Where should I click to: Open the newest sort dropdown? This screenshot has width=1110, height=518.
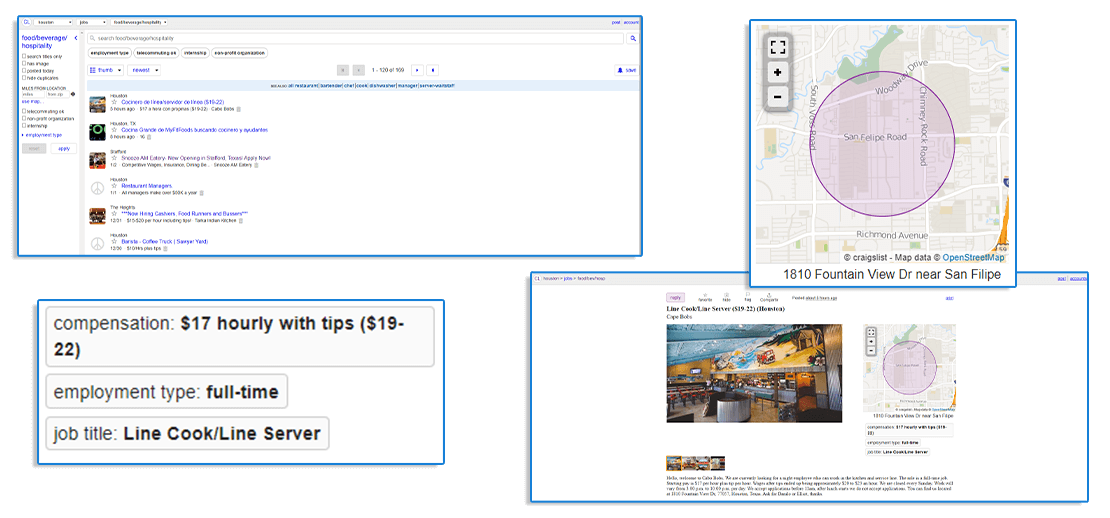(x=144, y=70)
